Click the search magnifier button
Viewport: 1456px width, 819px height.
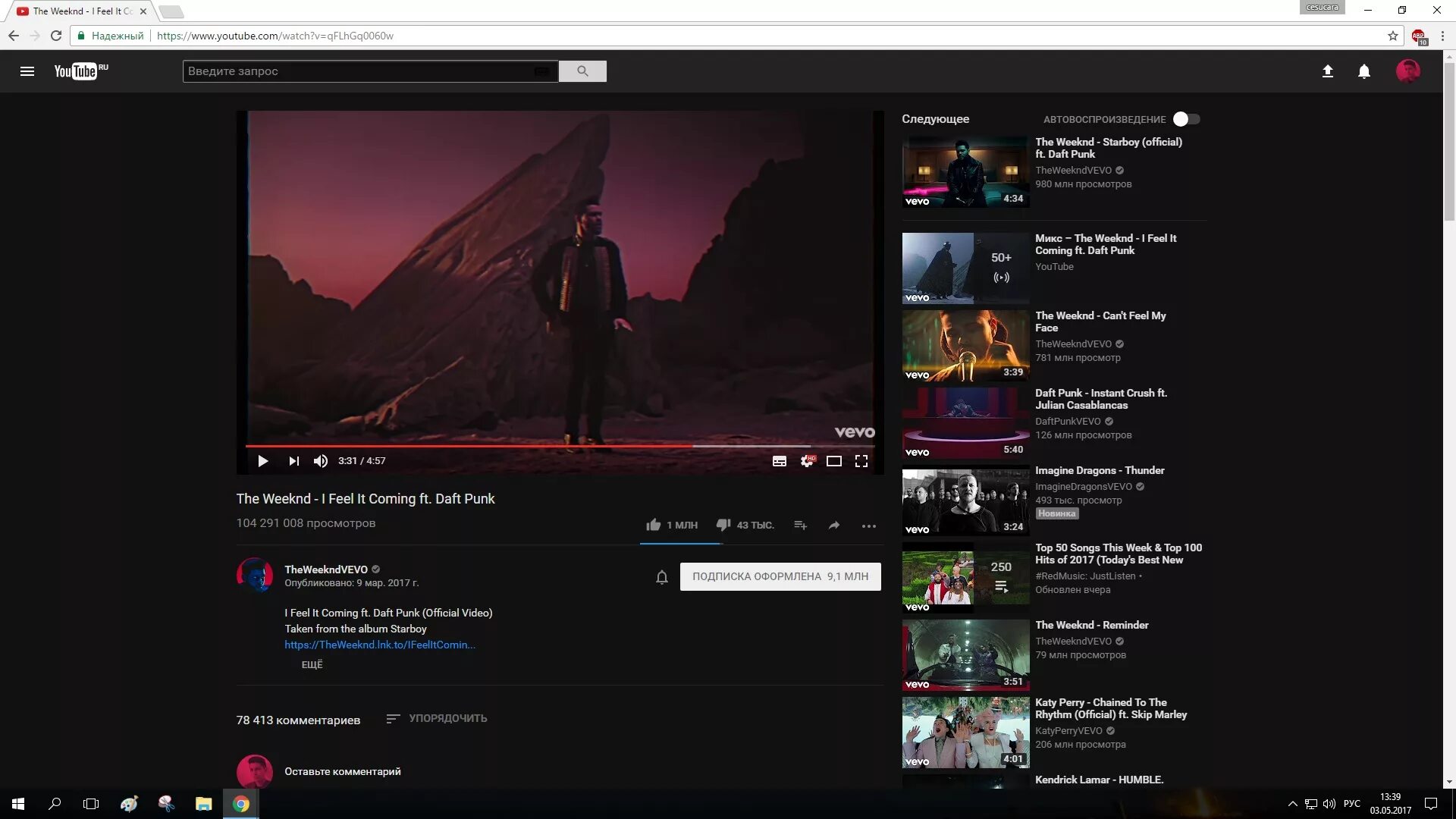point(582,71)
